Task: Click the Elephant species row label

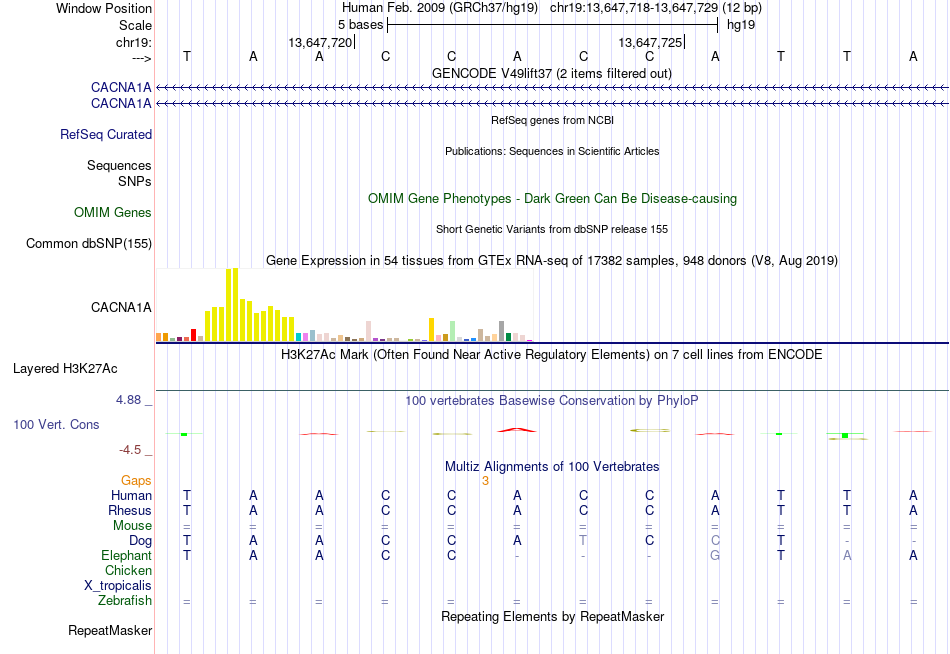Action: pyautogui.click(x=127, y=555)
